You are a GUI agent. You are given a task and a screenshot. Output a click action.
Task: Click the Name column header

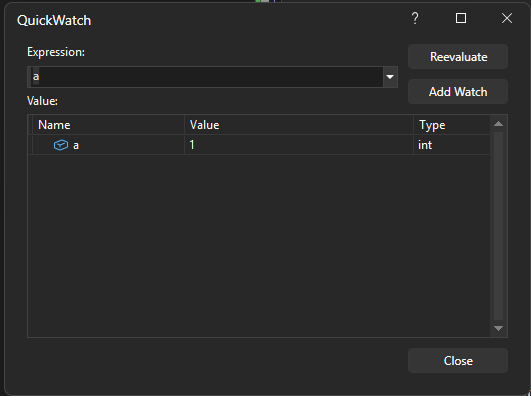pos(108,125)
